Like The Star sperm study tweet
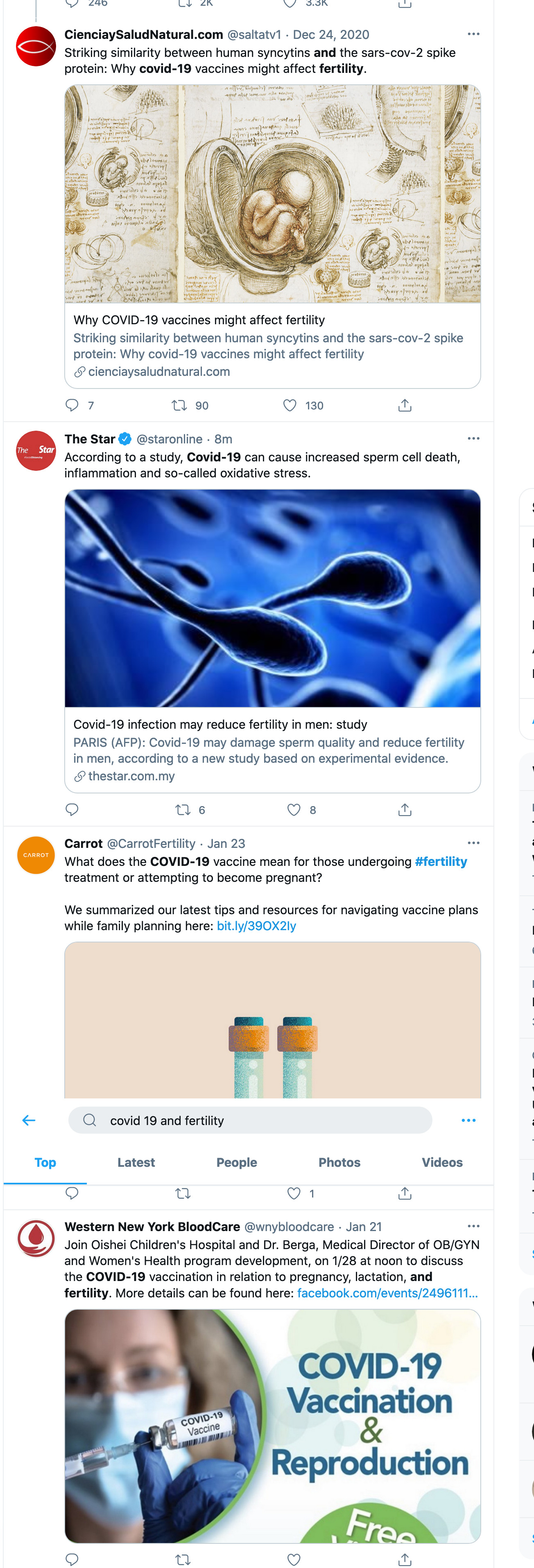Viewport: 534px width, 1568px height. [294, 809]
